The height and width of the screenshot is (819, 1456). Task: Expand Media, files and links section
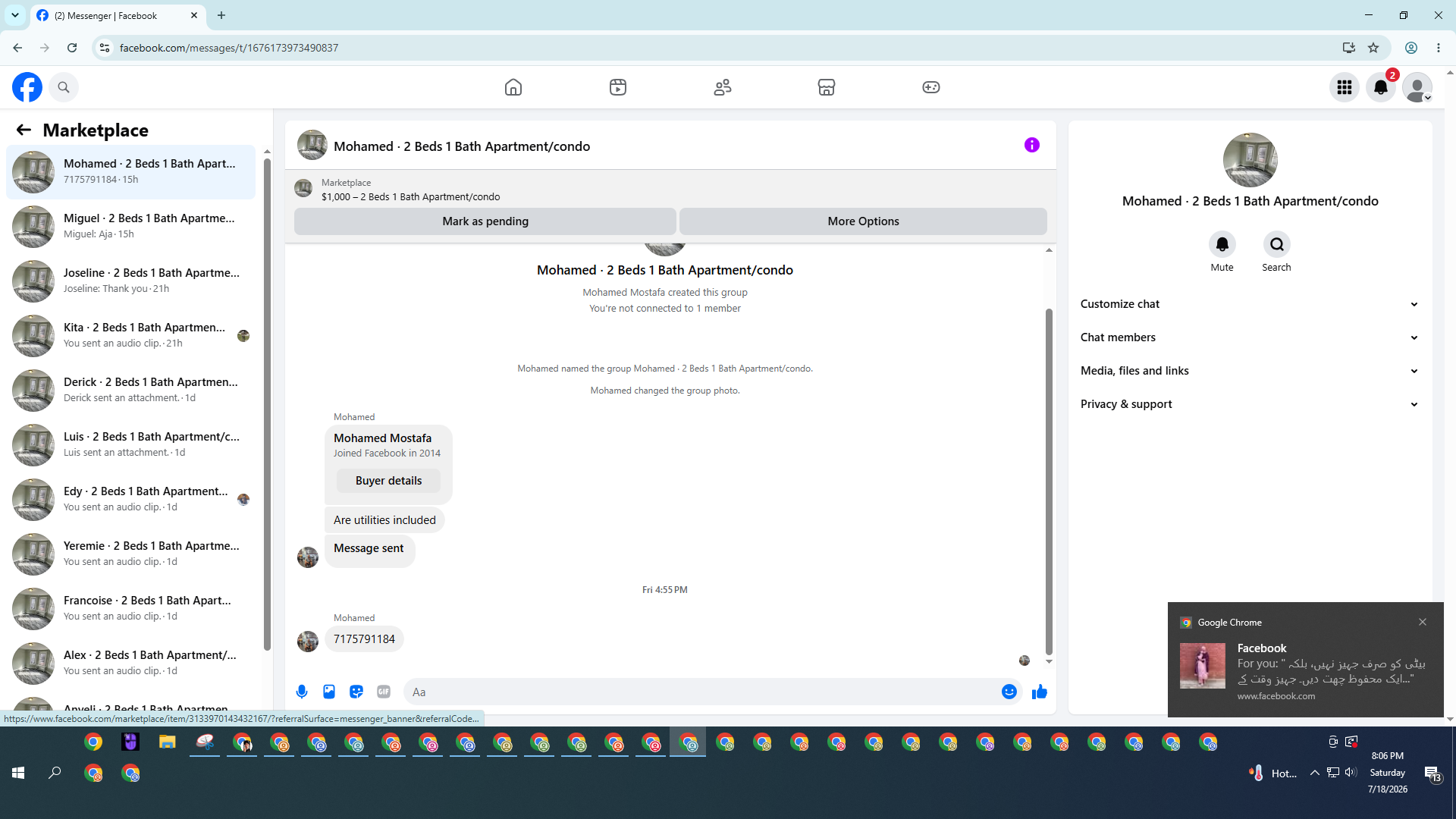[x=1250, y=371]
